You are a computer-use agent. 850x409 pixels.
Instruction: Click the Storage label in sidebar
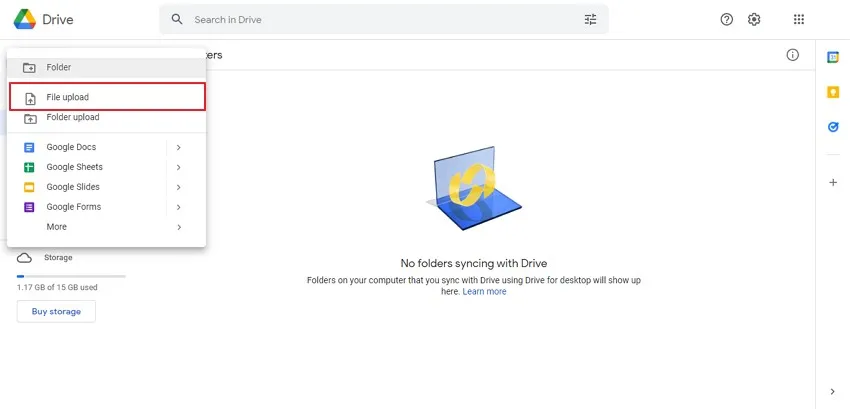(58, 258)
